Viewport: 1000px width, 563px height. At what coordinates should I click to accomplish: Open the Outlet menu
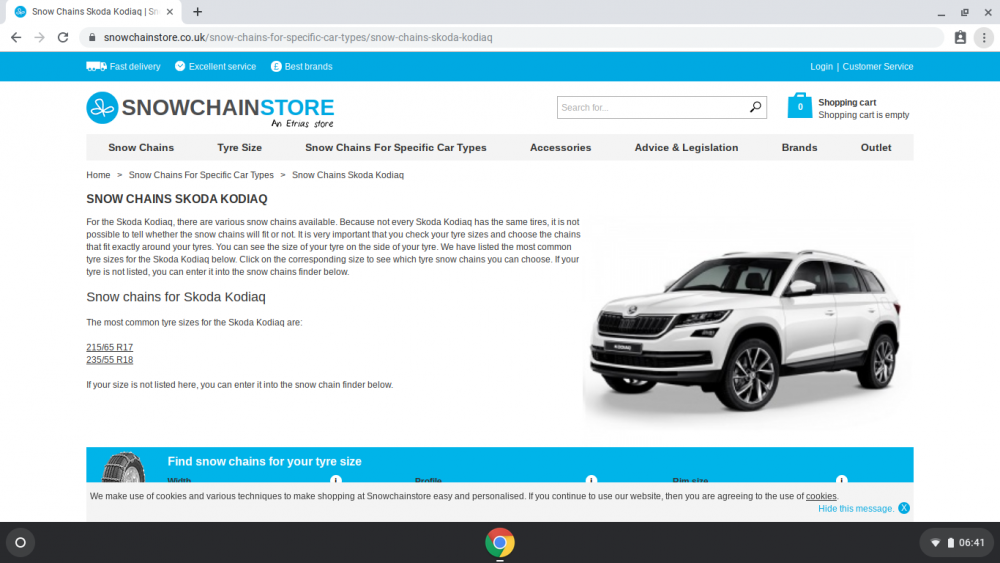click(x=876, y=147)
